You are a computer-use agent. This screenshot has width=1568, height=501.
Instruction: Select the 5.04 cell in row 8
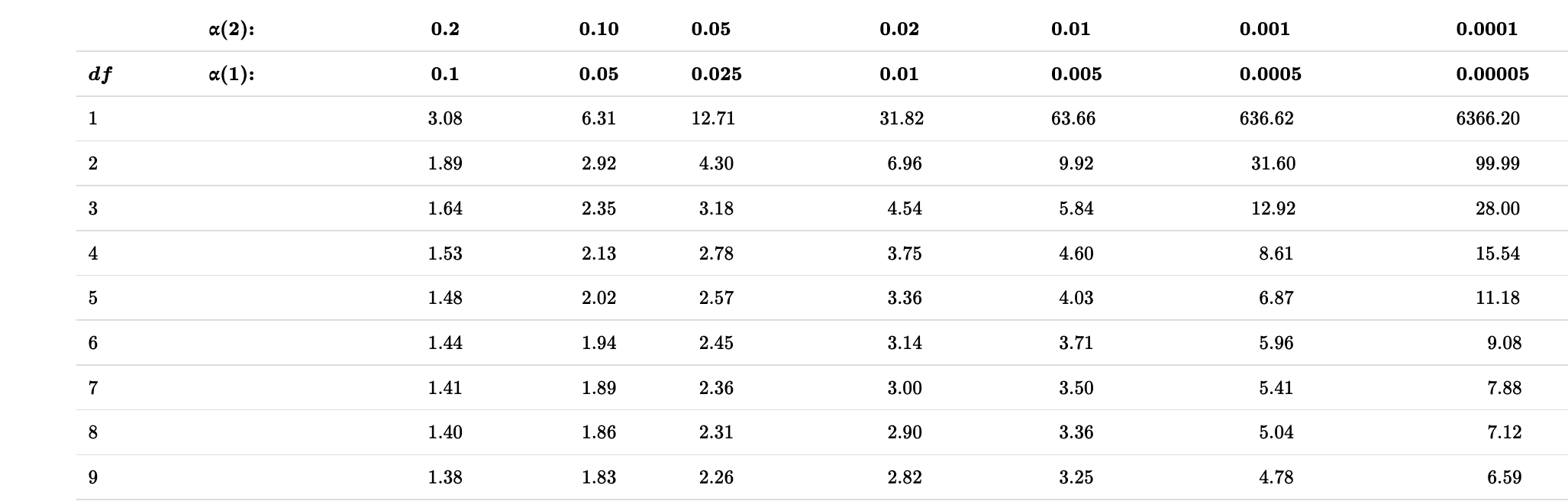point(1276,432)
